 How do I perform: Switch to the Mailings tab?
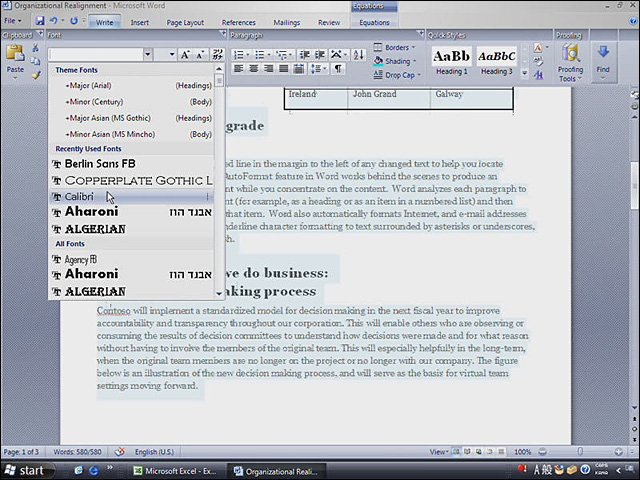(x=287, y=22)
